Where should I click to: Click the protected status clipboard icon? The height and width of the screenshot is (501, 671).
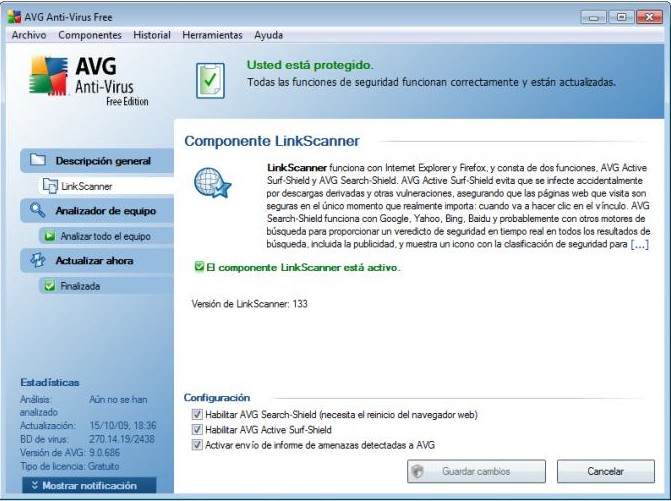click(210, 80)
